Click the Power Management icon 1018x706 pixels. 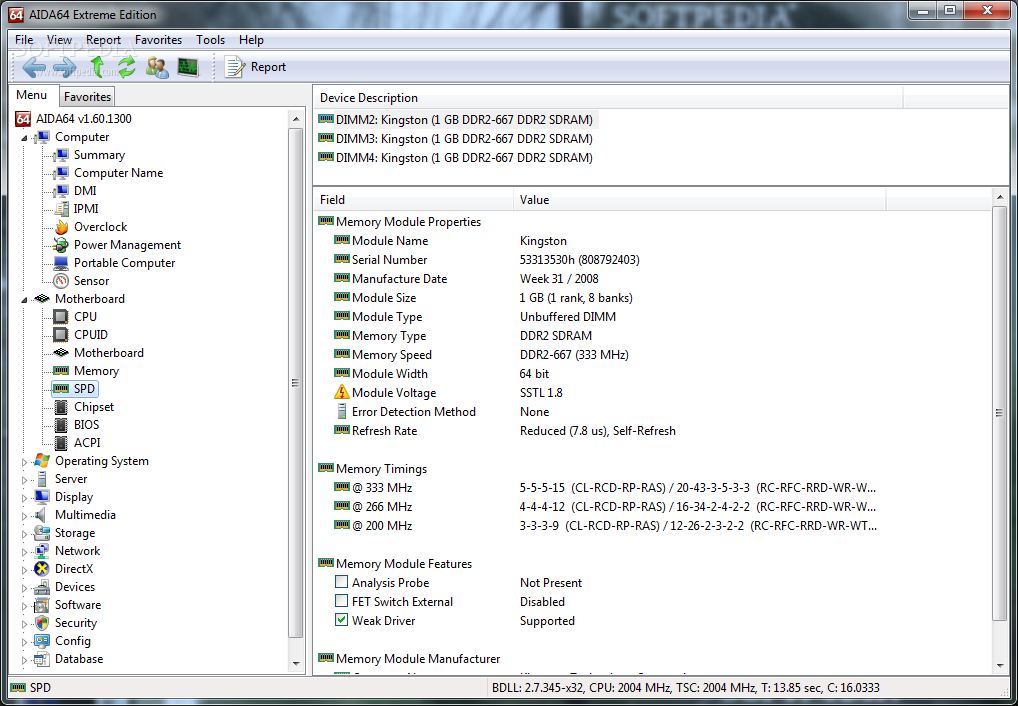click(61, 245)
